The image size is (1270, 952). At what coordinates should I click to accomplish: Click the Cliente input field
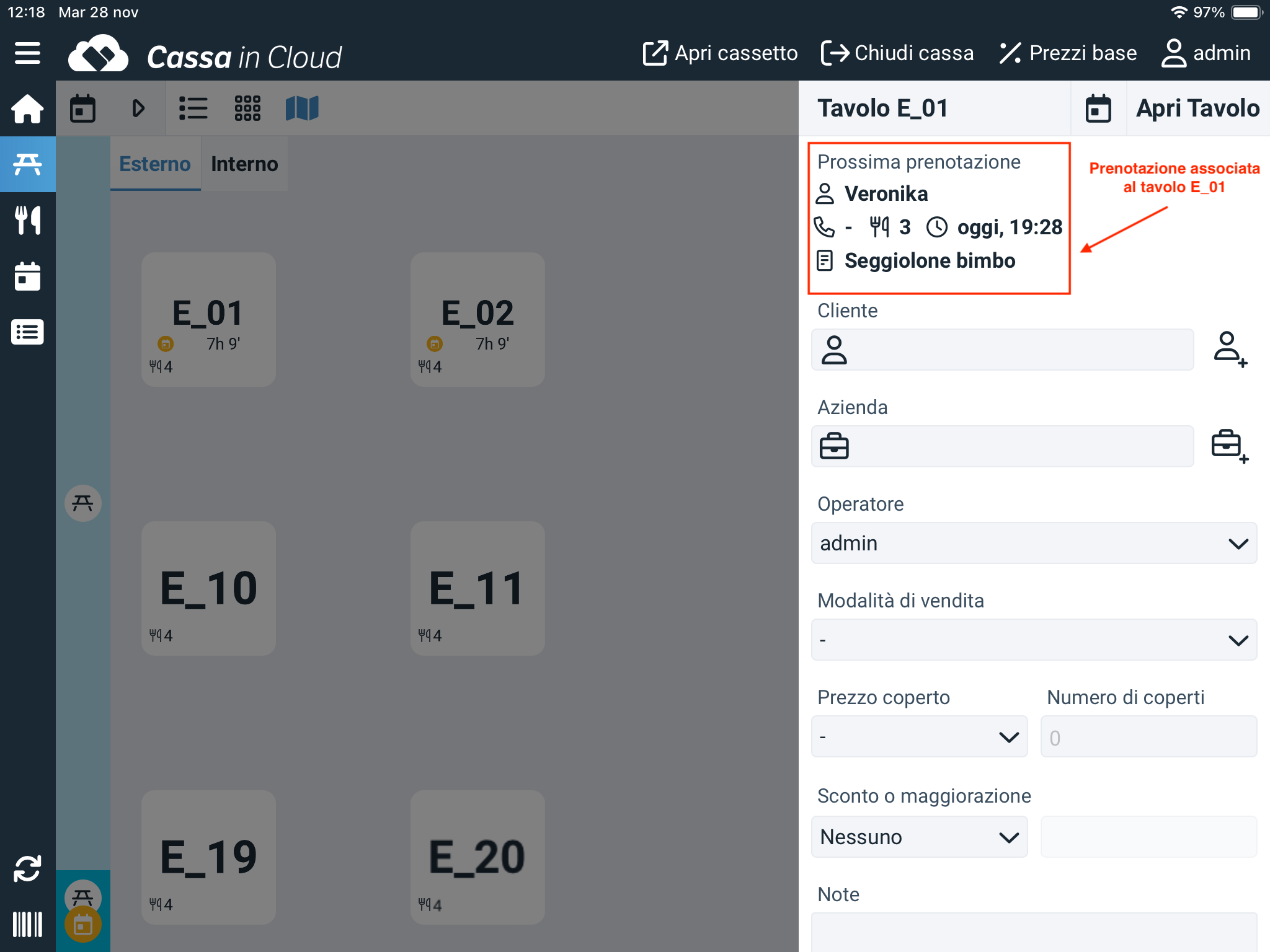tap(1017, 350)
